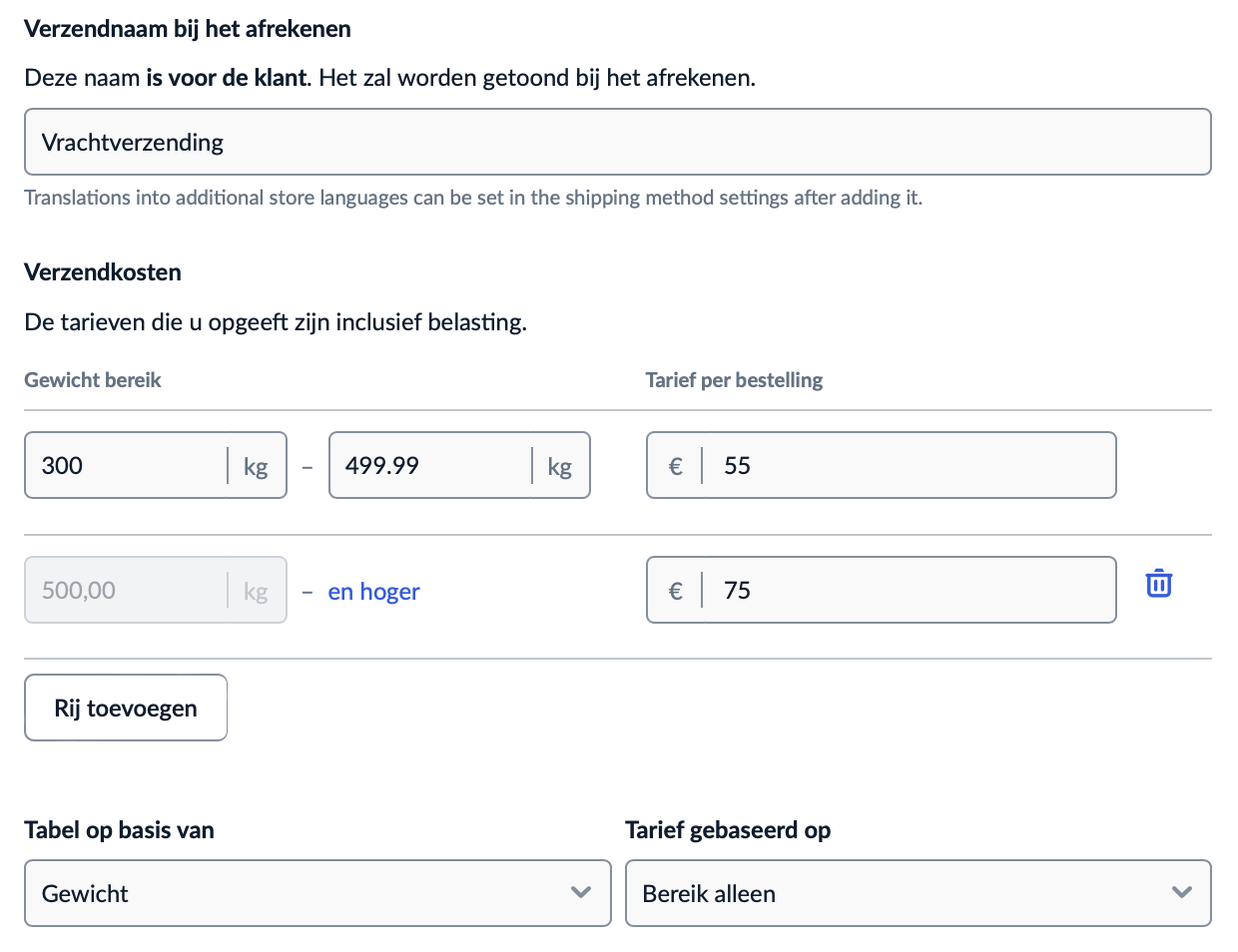1238x952 pixels.
Task: Focus the Vrachtverzending name input field
Action: coord(617,142)
